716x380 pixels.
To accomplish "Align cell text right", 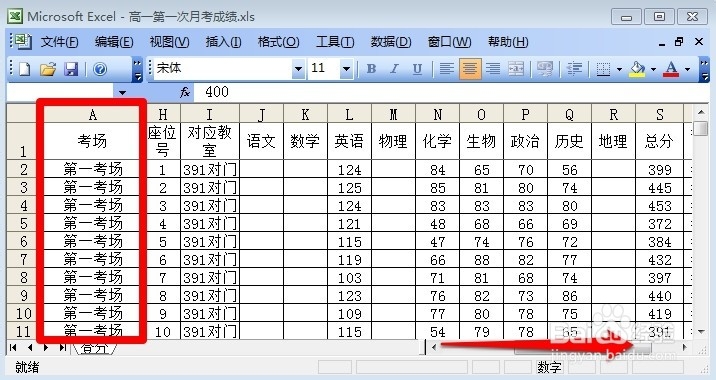I will click(493, 69).
